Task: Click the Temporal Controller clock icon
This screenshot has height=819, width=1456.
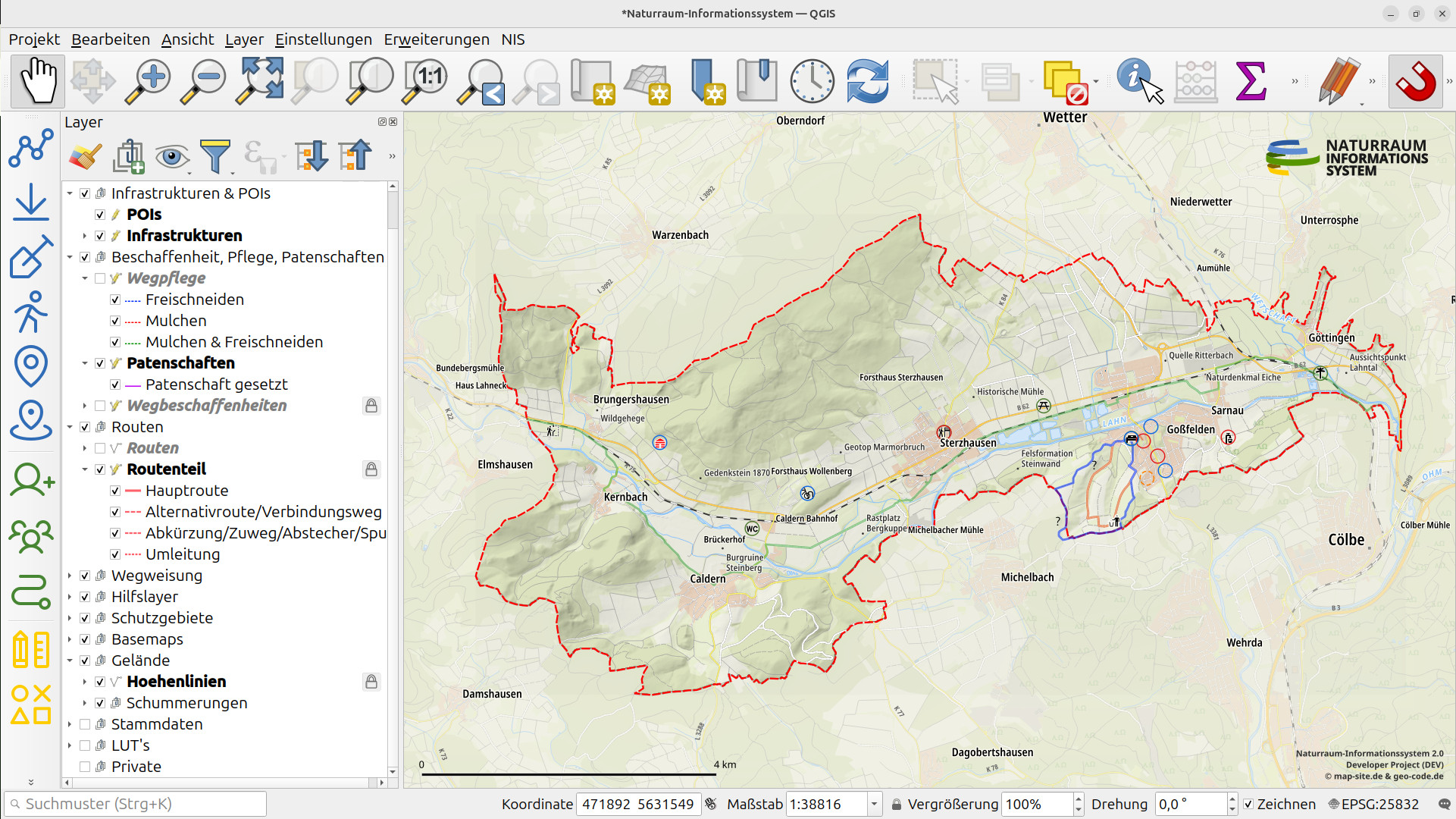Action: (812, 80)
